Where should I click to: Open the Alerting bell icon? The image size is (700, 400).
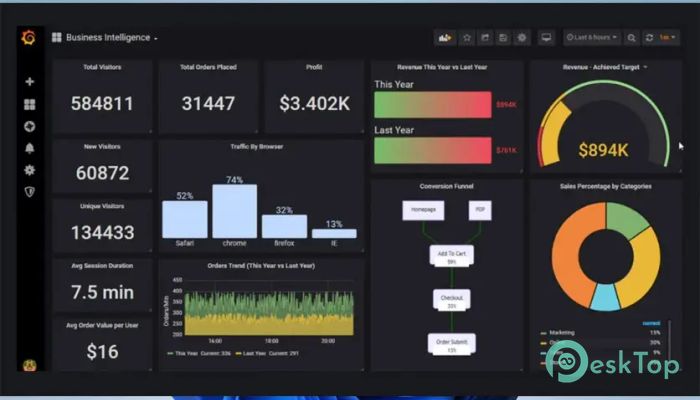coord(29,148)
